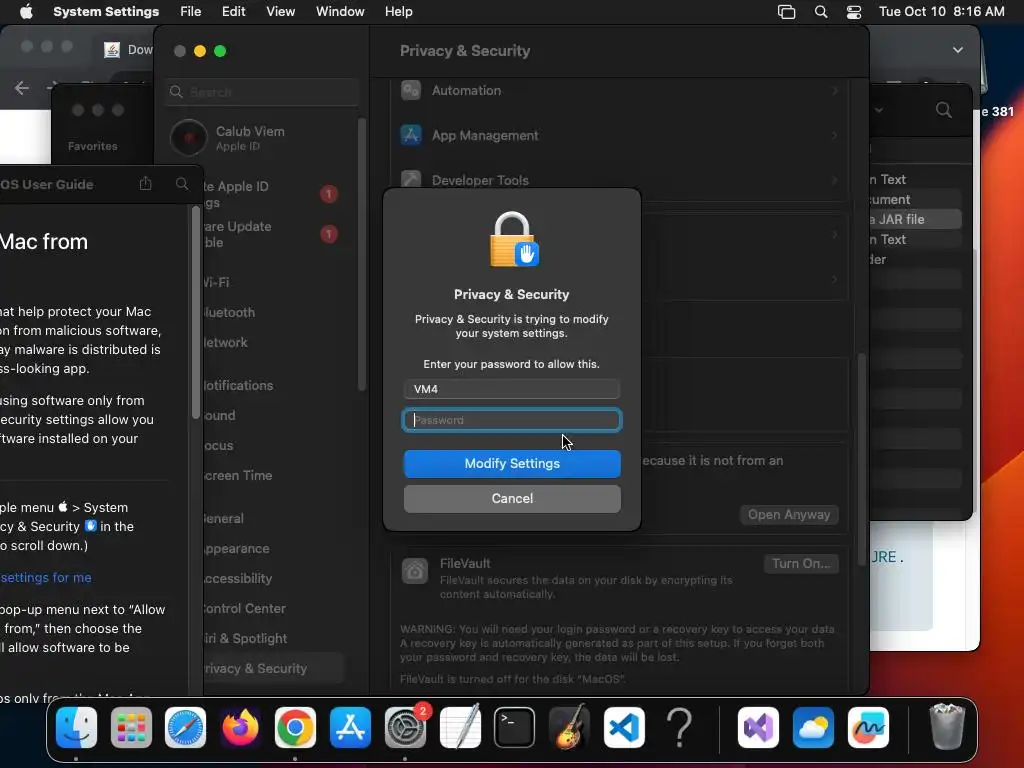Click the Modify Settings button

click(x=512, y=464)
